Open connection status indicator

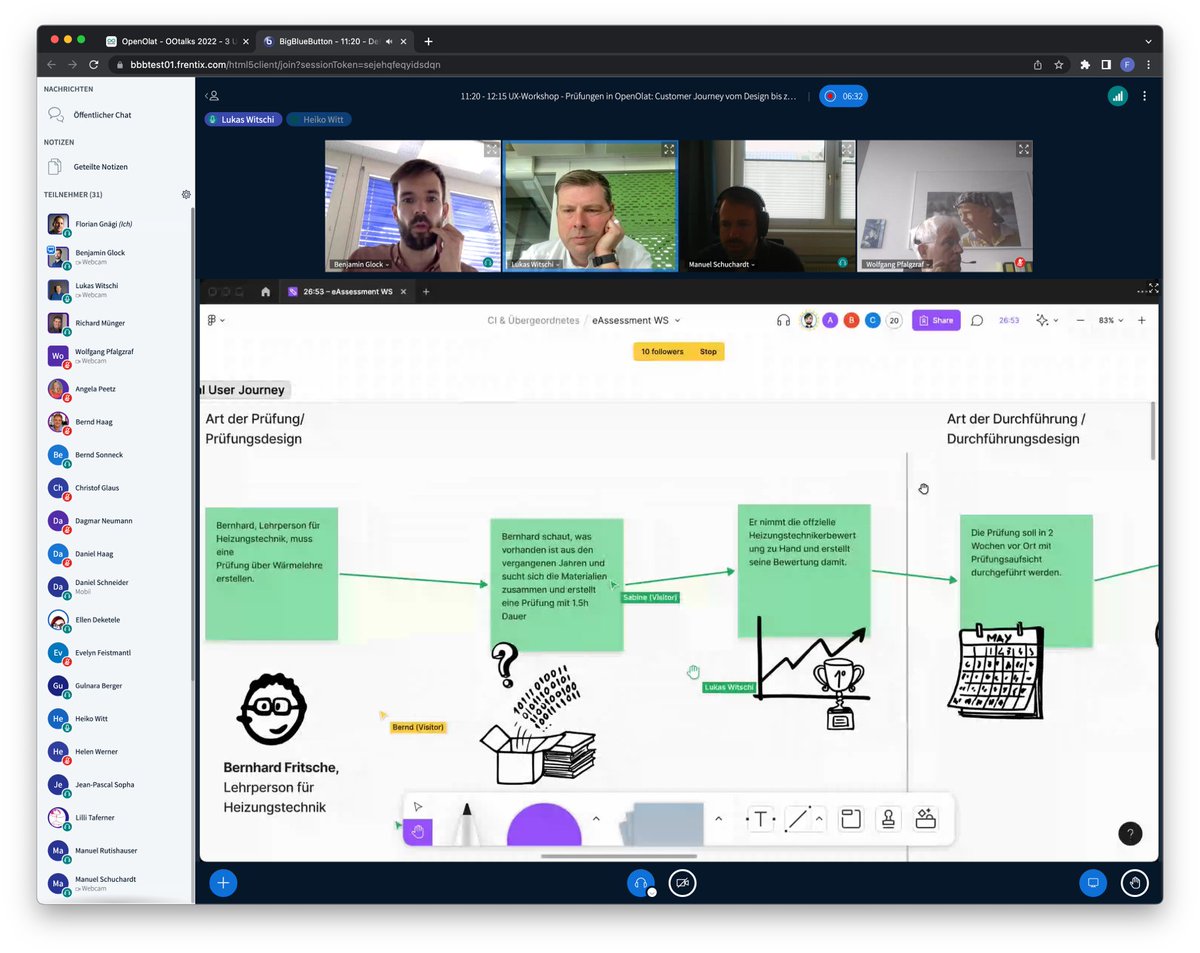(x=1117, y=96)
